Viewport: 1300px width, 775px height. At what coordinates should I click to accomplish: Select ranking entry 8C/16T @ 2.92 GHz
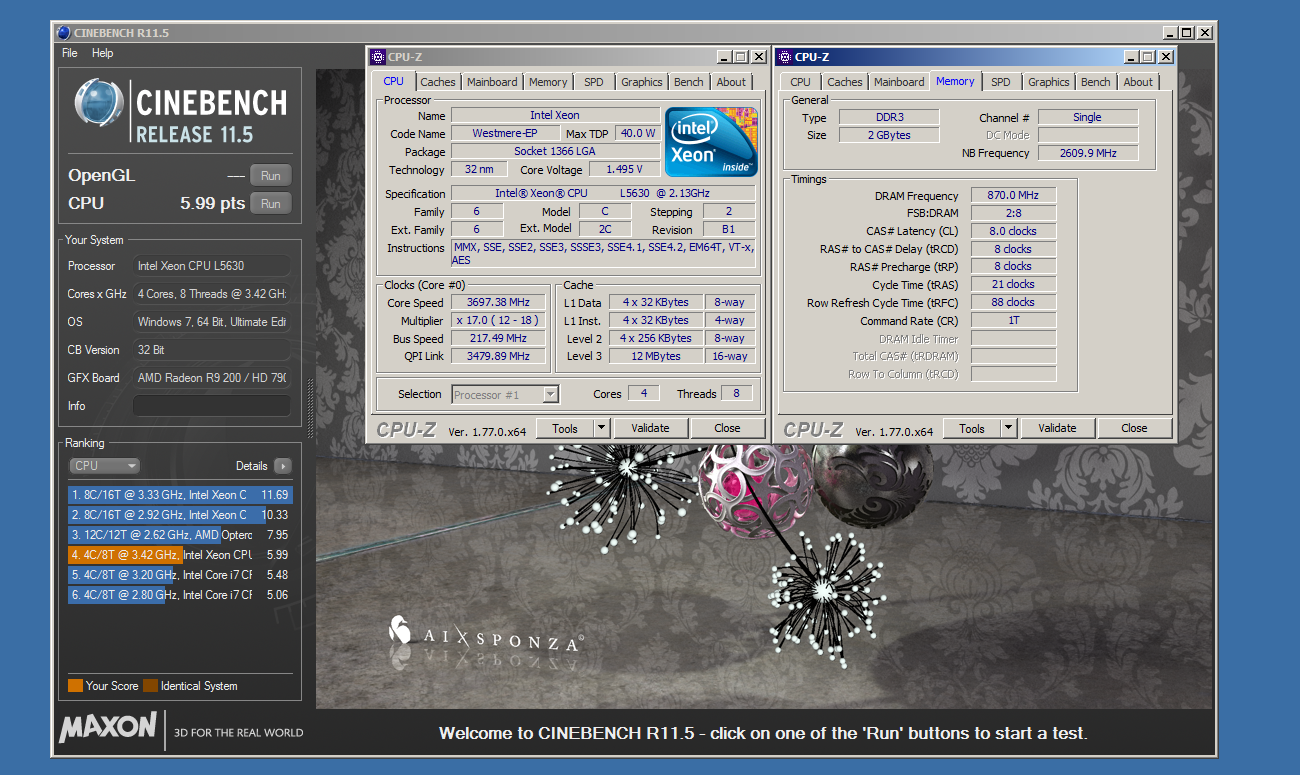point(179,515)
